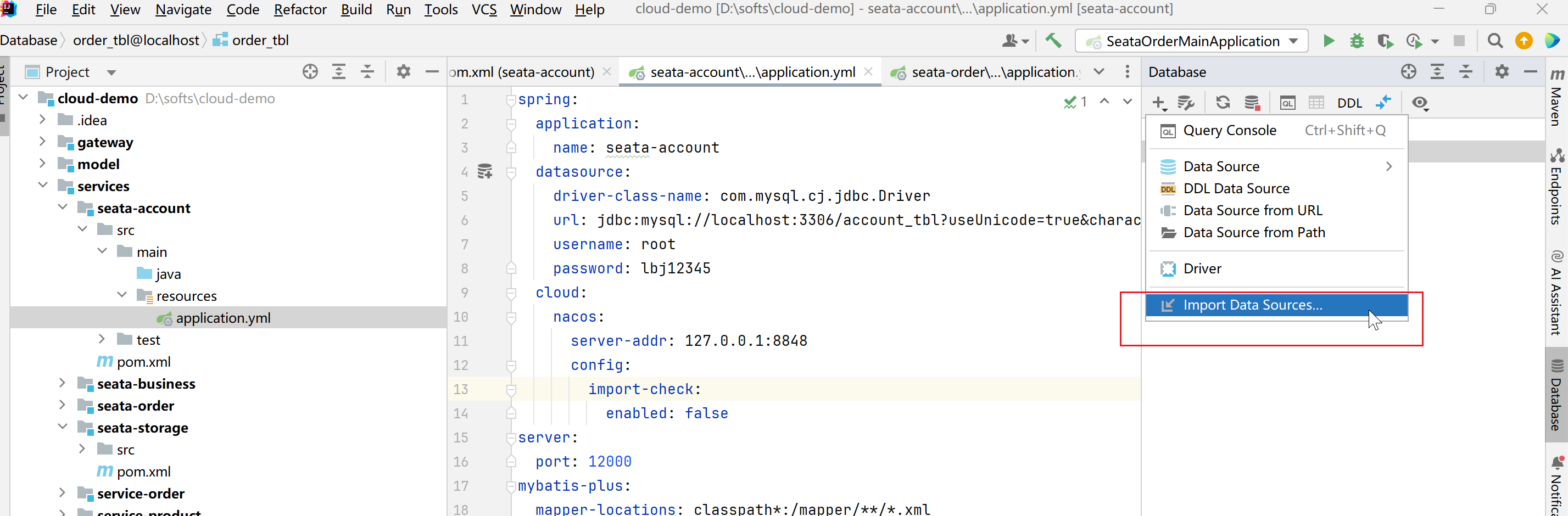1568x516 pixels.
Task: Click the Stop square icon in the toolbar
Action: (x=1459, y=41)
